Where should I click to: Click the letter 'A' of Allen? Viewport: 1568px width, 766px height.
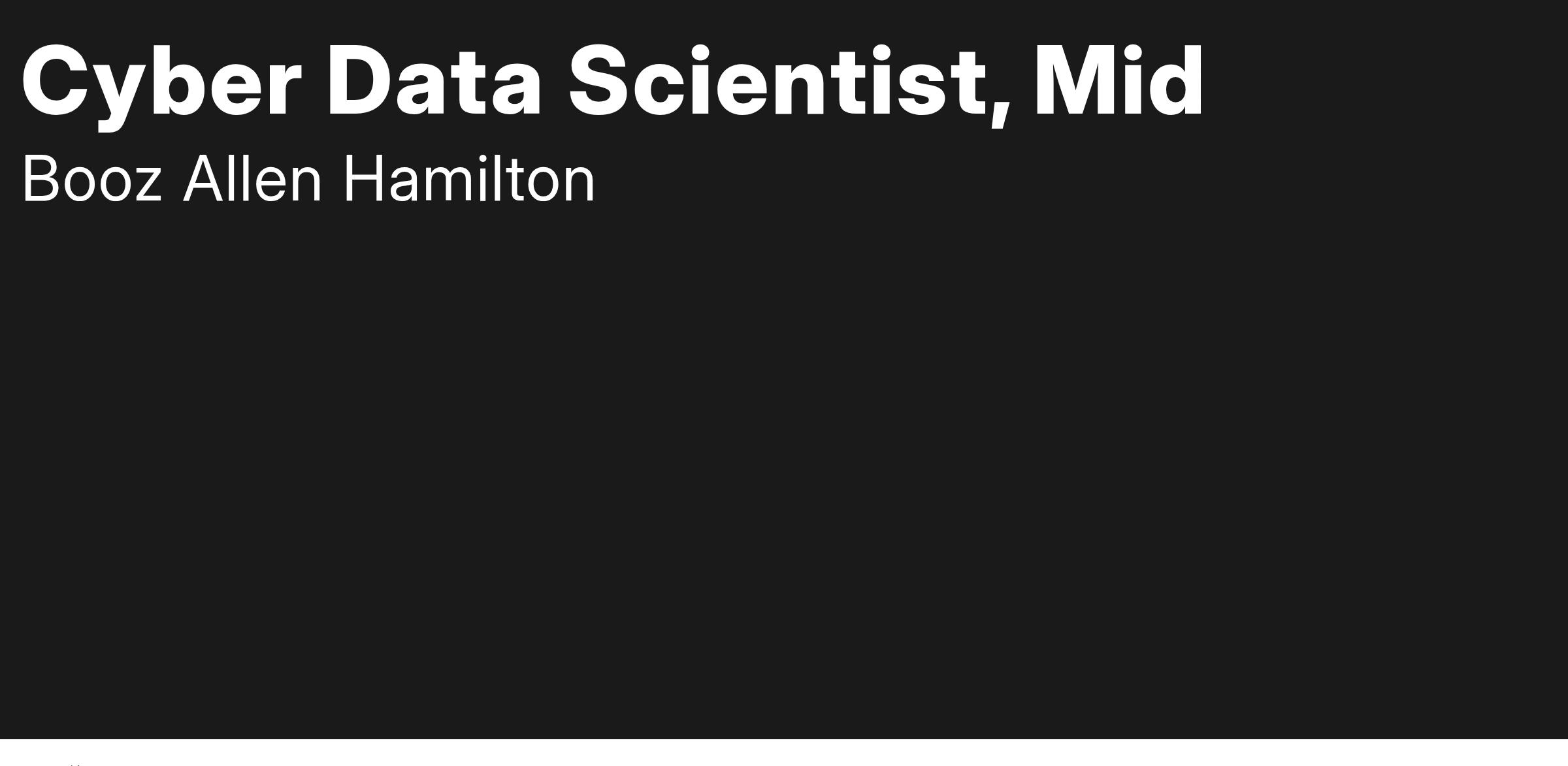[x=205, y=179]
